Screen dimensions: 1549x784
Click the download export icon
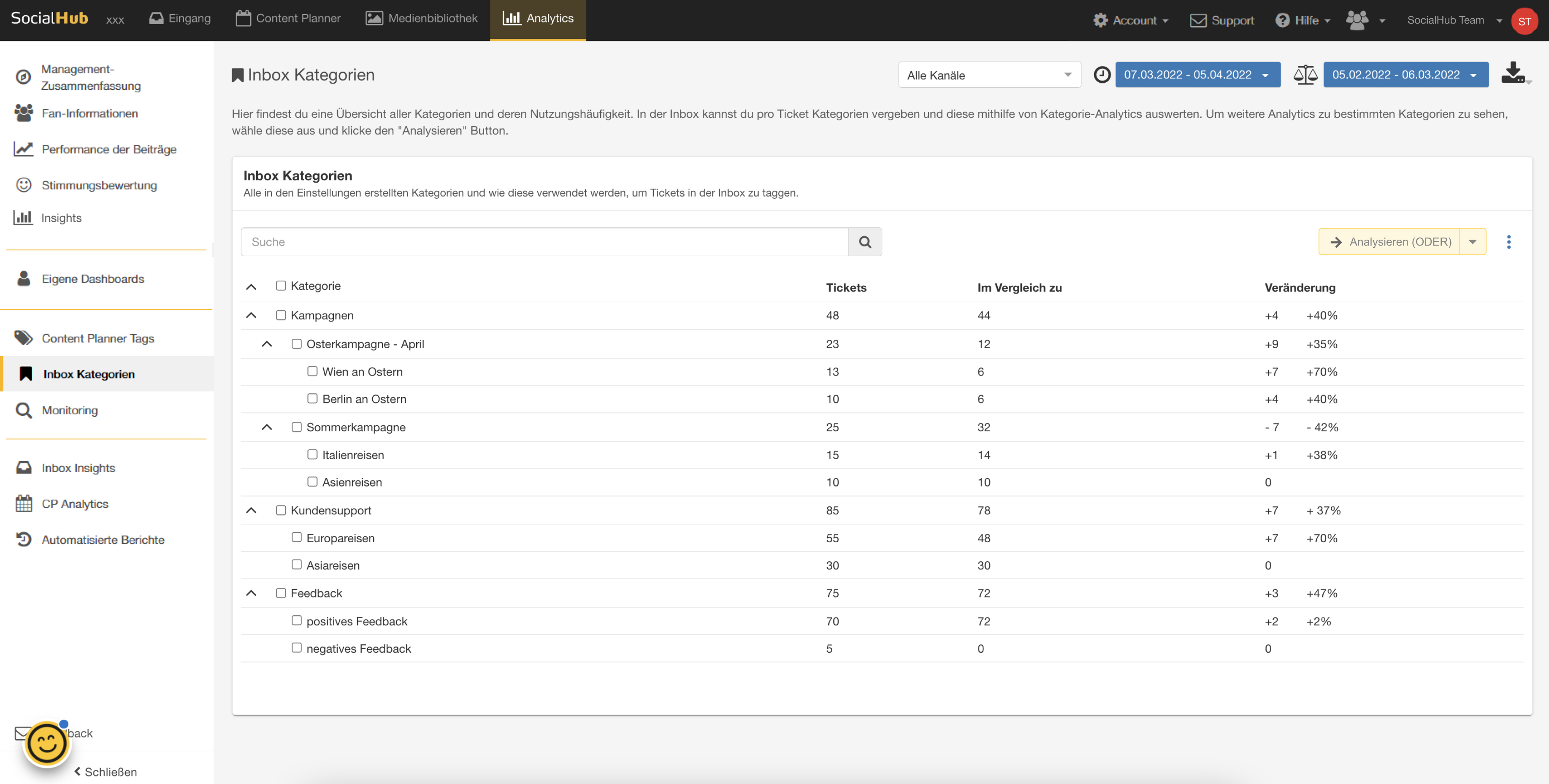click(1512, 73)
